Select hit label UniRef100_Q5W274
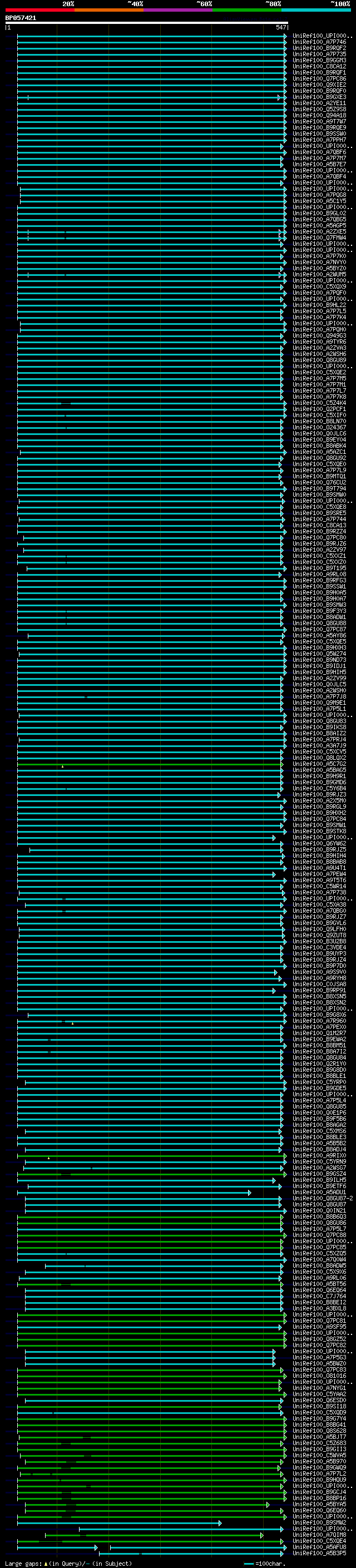 [319, 653]
